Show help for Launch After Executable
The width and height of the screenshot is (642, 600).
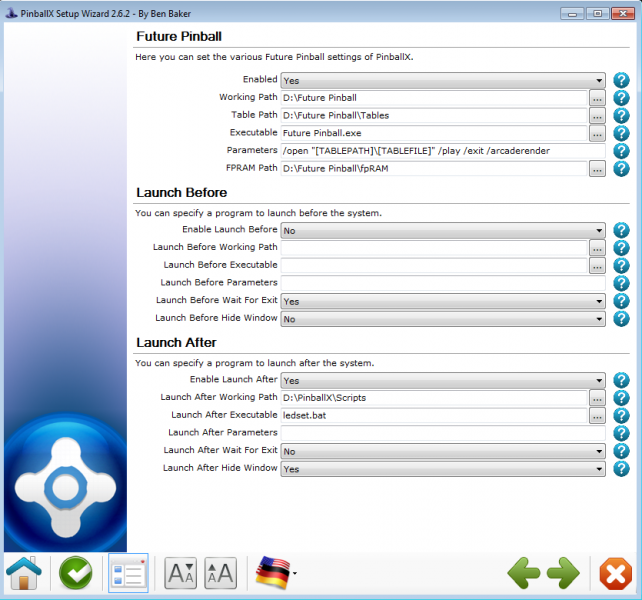pos(621,415)
